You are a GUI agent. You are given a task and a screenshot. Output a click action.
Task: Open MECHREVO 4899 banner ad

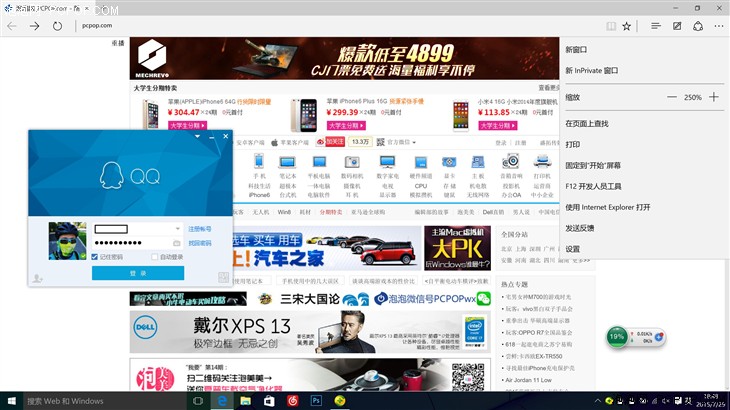(345, 58)
